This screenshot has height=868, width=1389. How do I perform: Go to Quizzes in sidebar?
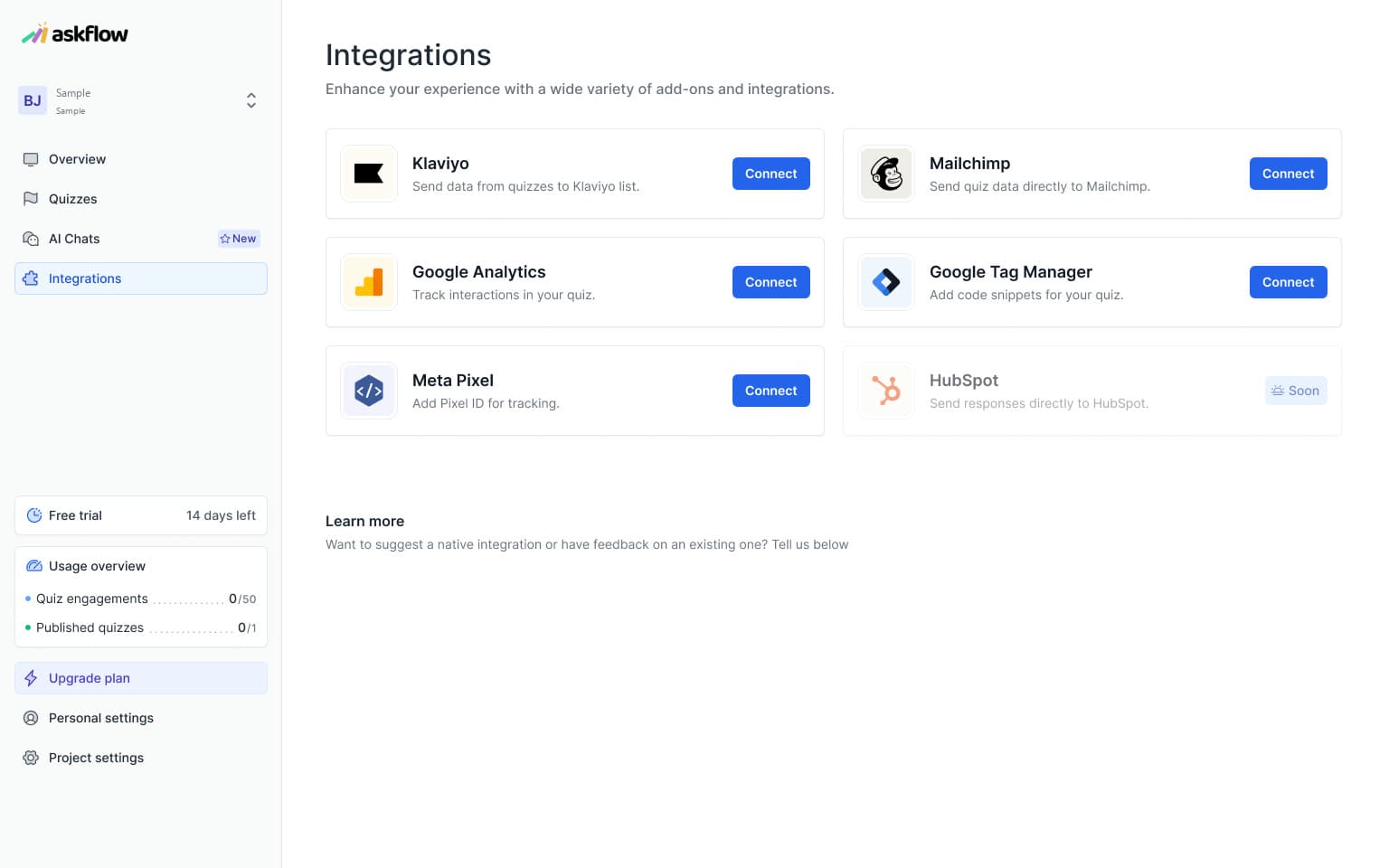point(141,199)
